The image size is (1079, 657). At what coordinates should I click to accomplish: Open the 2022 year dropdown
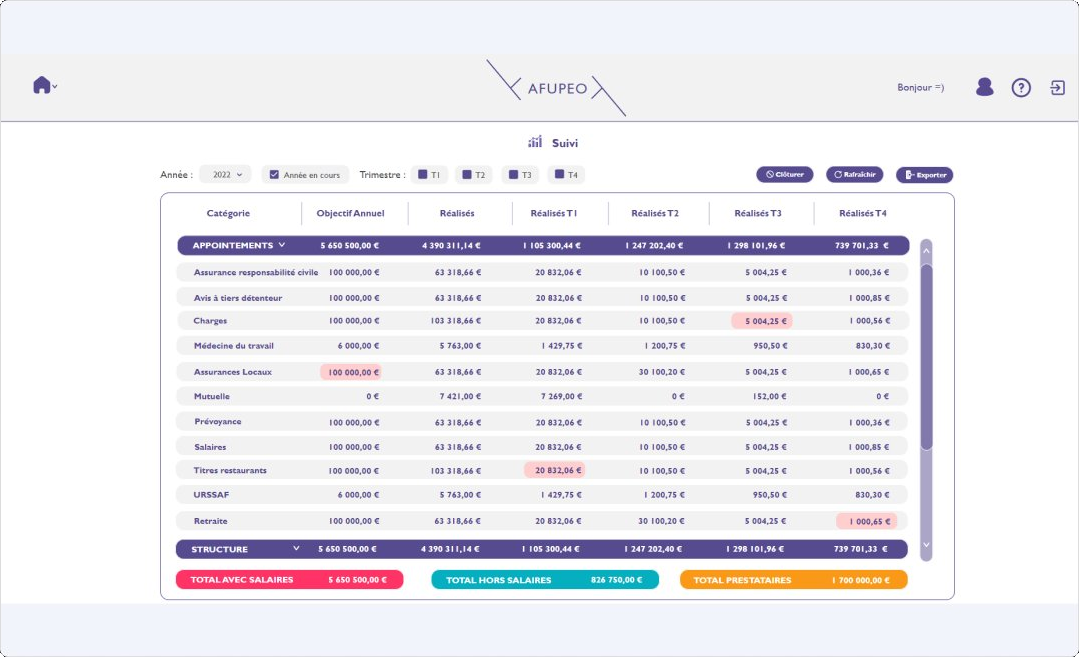coord(226,175)
